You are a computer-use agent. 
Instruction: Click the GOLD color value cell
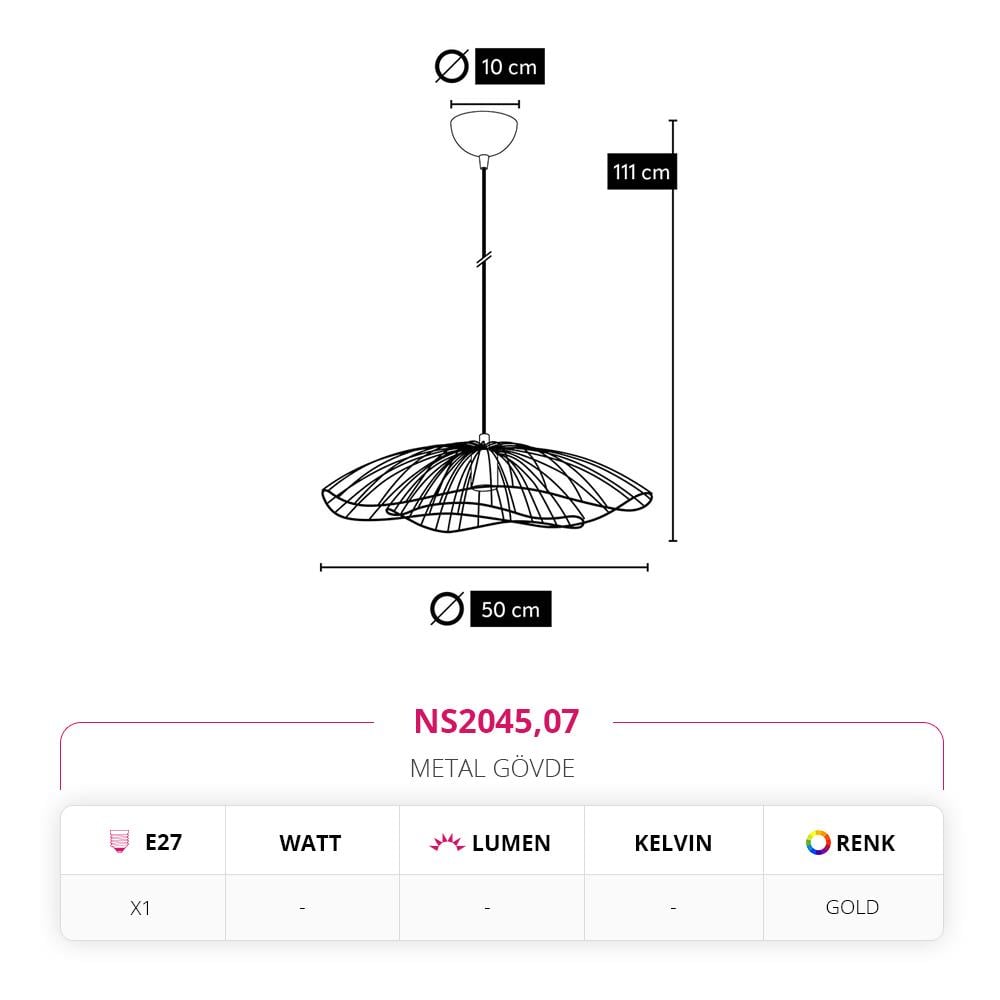853,907
